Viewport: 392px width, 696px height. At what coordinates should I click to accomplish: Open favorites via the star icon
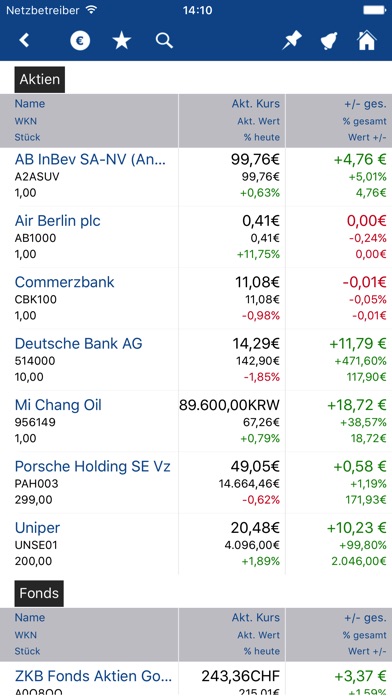click(x=122, y=41)
